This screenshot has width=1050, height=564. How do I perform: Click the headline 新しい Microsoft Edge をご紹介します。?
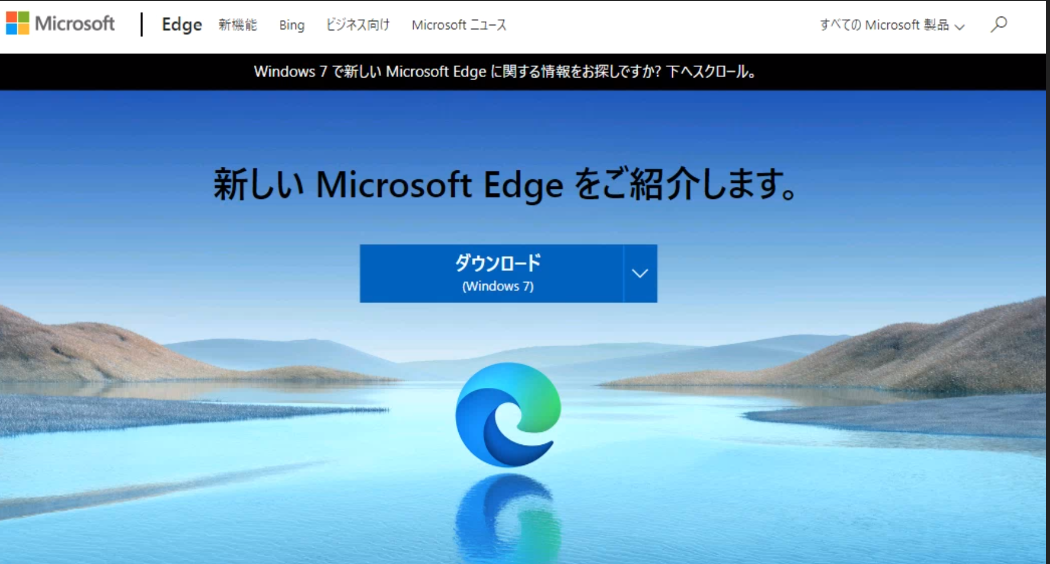[507, 184]
